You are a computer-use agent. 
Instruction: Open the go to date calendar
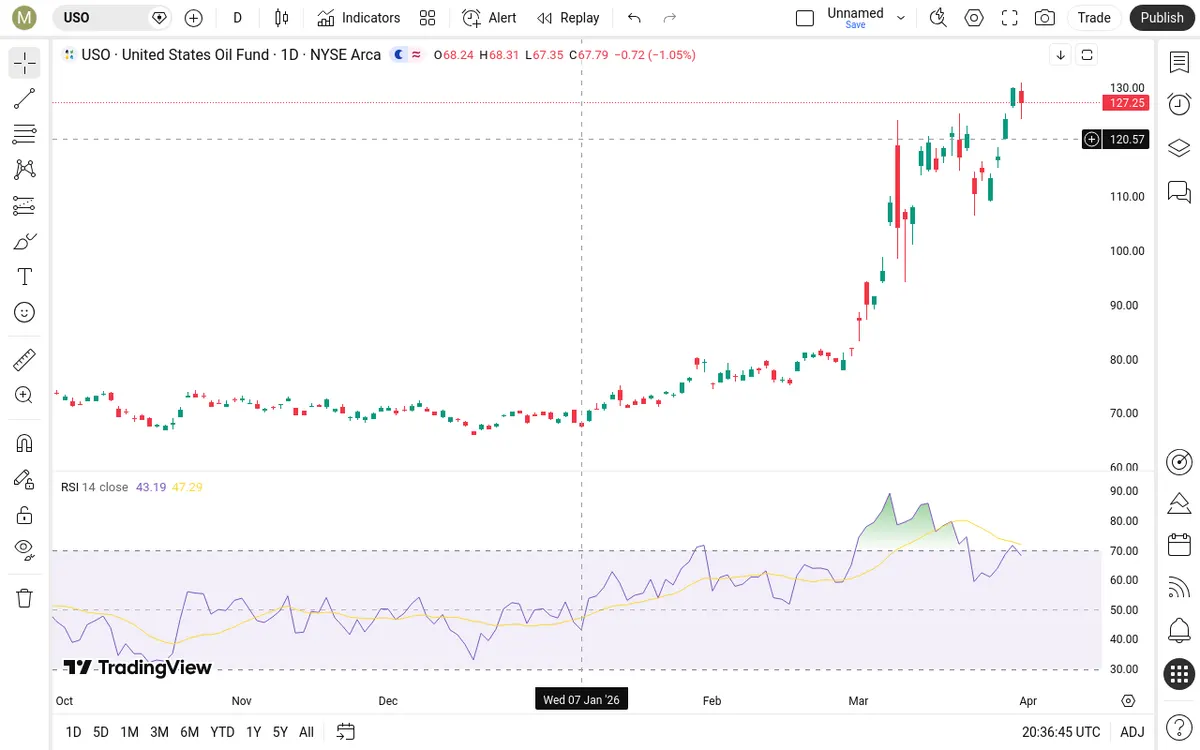[346, 732]
